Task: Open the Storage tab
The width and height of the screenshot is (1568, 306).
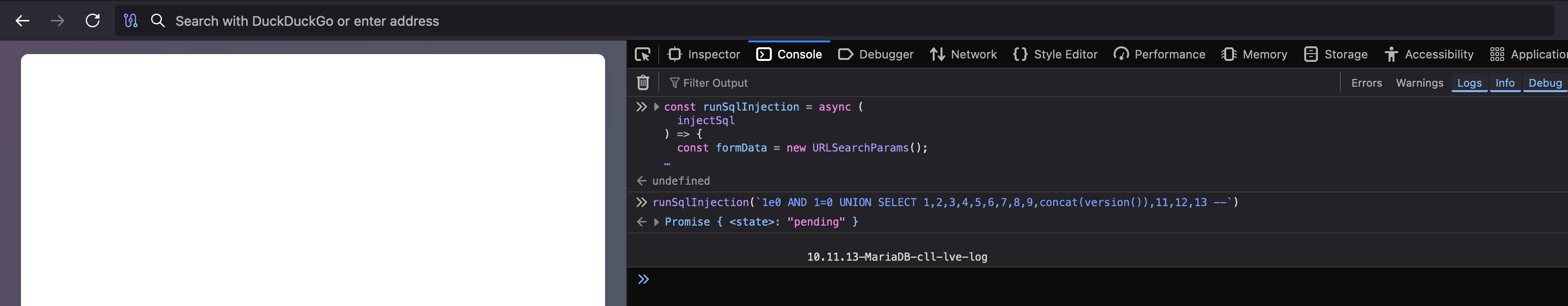Action: pyautogui.click(x=1335, y=55)
